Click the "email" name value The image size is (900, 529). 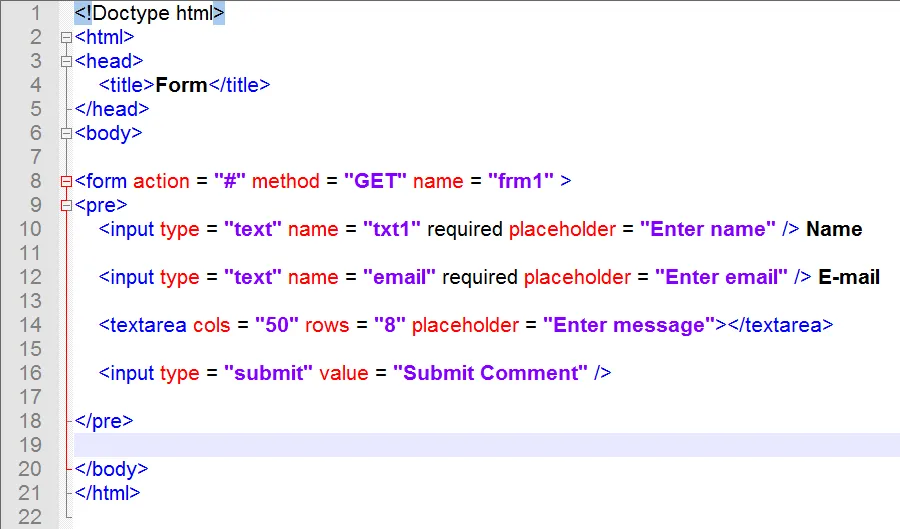pyautogui.click(x=399, y=277)
